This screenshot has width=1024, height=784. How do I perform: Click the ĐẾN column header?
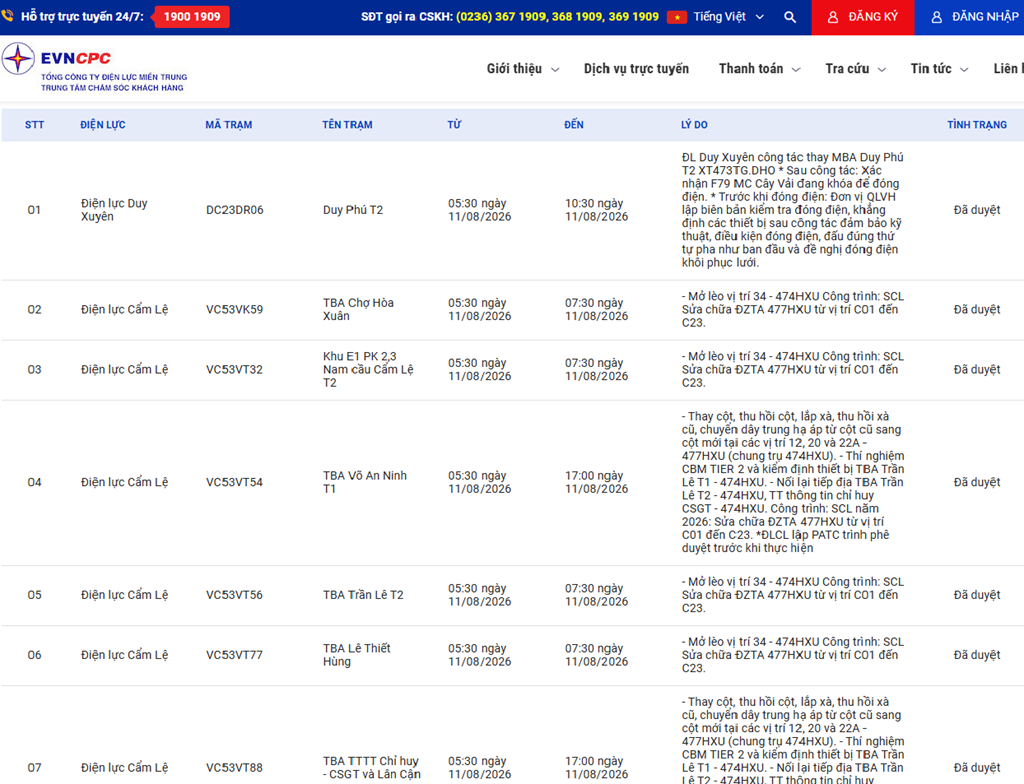(574, 125)
